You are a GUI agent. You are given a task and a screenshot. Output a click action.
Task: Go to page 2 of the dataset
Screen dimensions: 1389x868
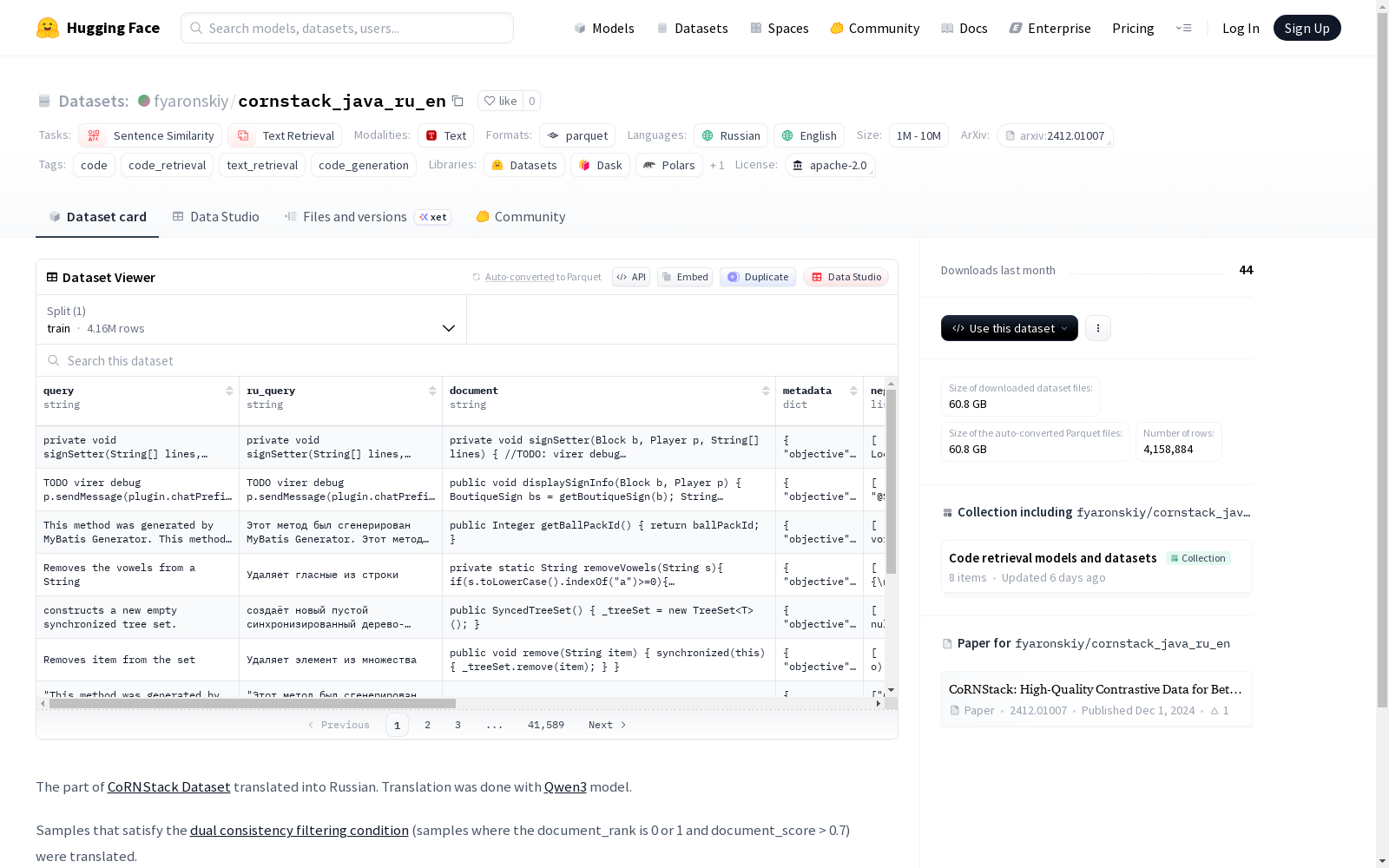point(427,725)
